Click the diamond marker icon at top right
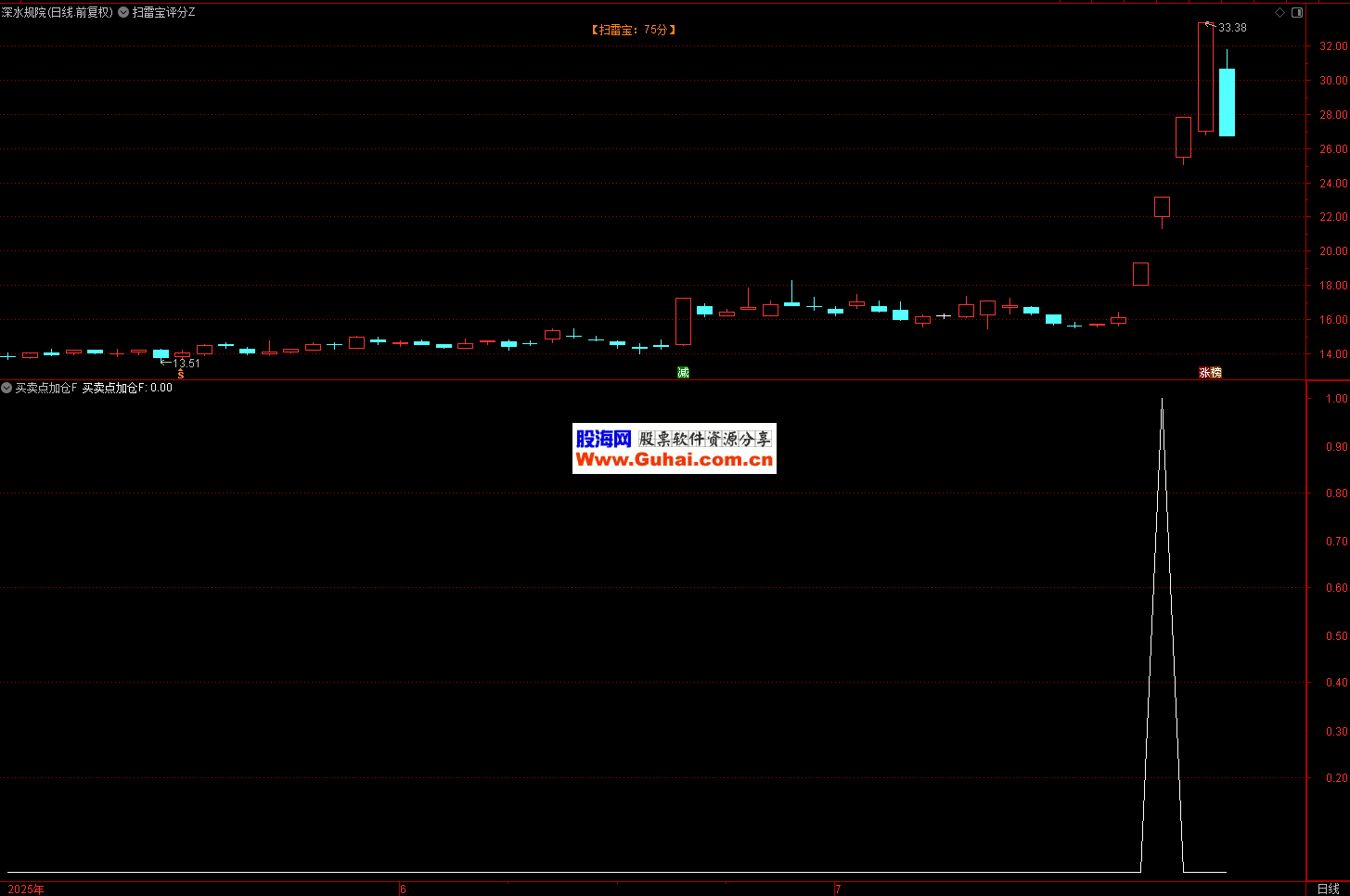 point(1280,12)
